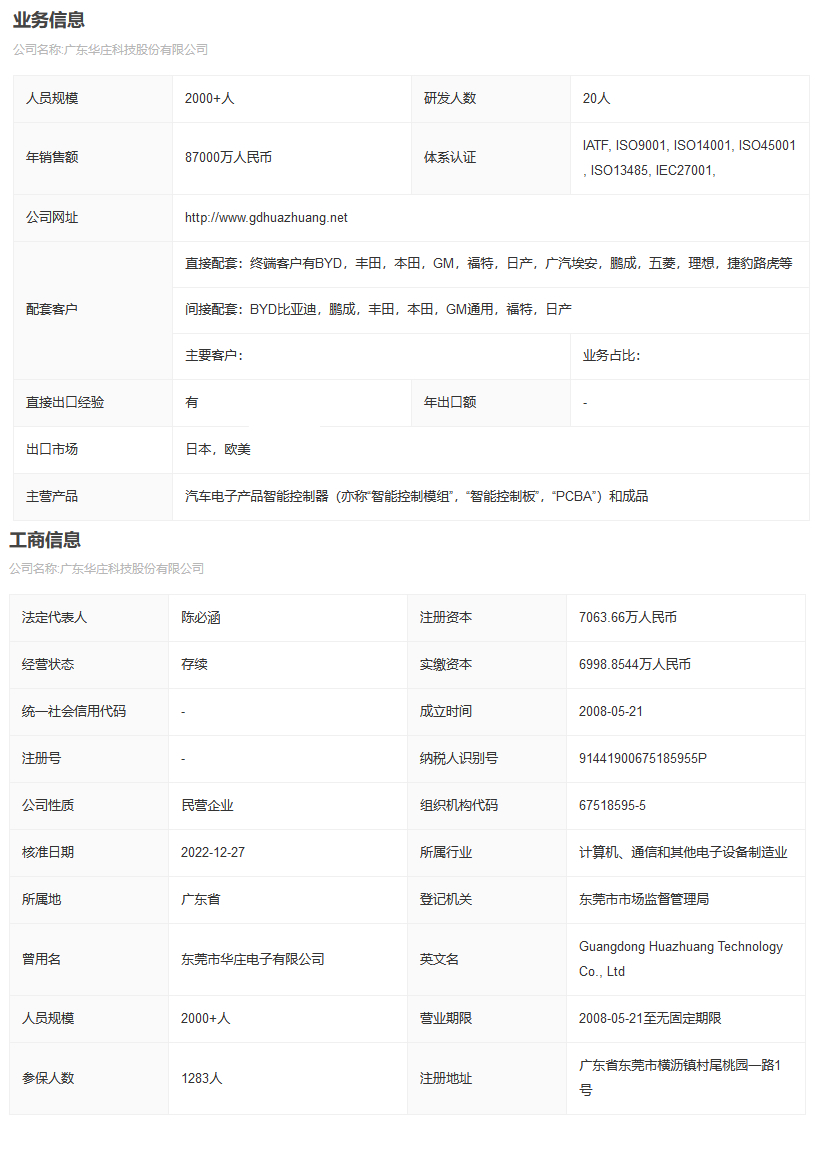Screen dimensions: 826x1150
Task: Click the 经营状态 label cell
Action: click(89, 664)
